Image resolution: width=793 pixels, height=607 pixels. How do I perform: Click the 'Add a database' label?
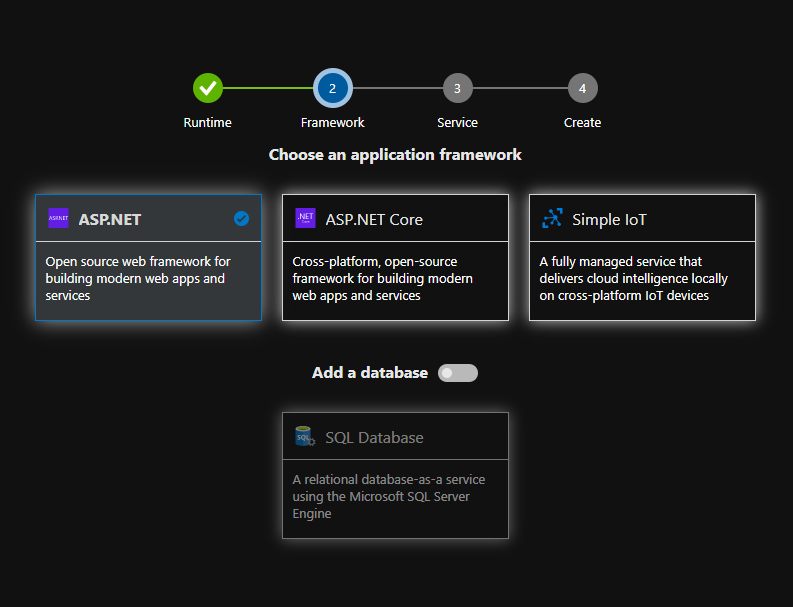point(370,373)
